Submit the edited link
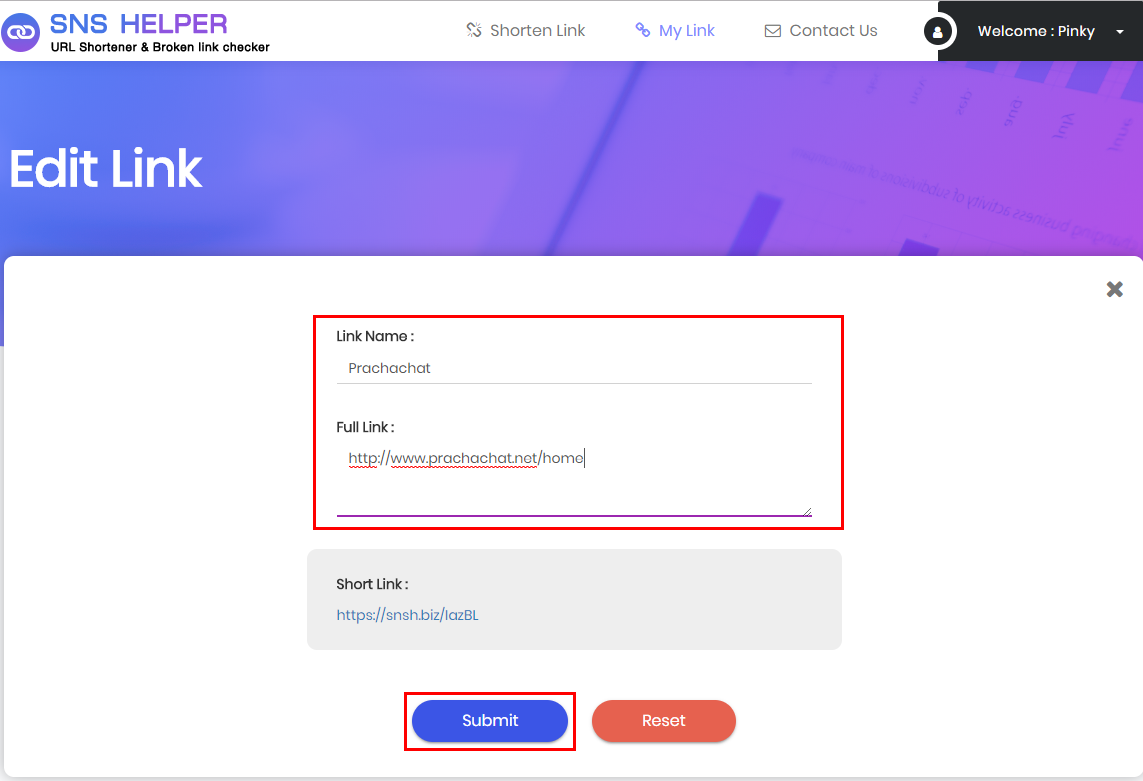The width and height of the screenshot is (1143, 781). pyautogui.click(x=490, y=720)
